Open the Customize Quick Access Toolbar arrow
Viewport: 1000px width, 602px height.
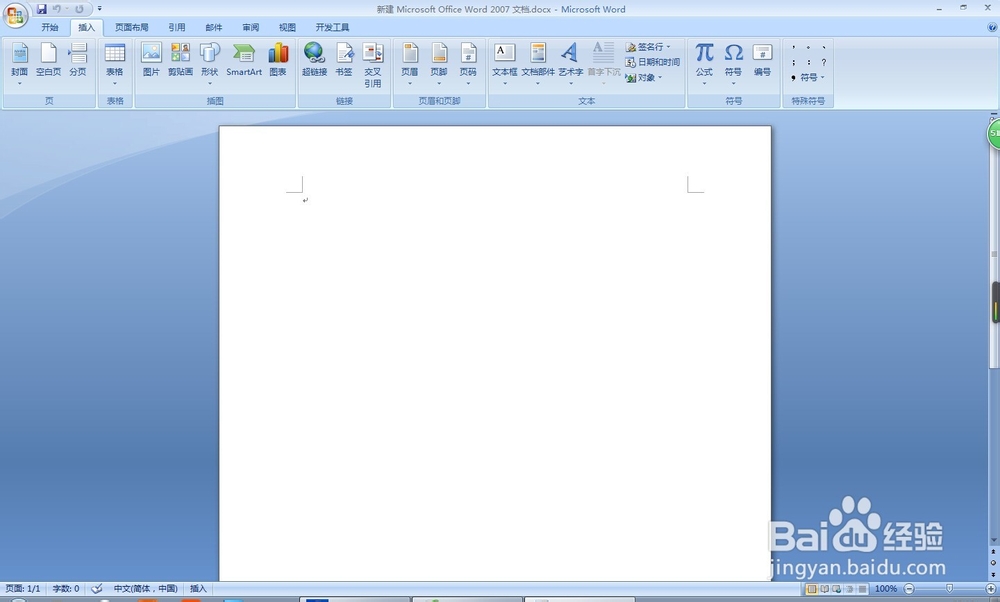pyautogui.click(x=99, y=9)
